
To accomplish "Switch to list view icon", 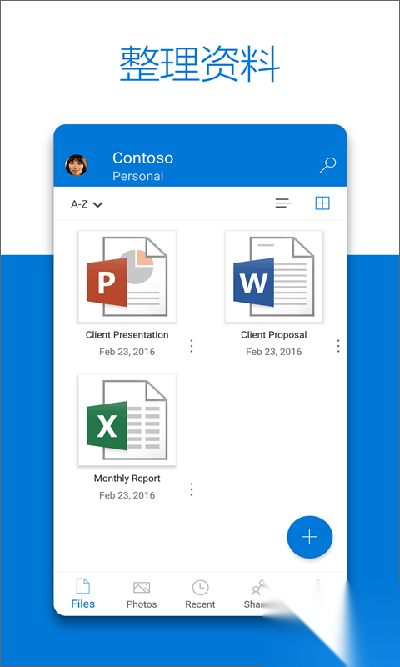I will pyautogui.click(x=283, y=203).
